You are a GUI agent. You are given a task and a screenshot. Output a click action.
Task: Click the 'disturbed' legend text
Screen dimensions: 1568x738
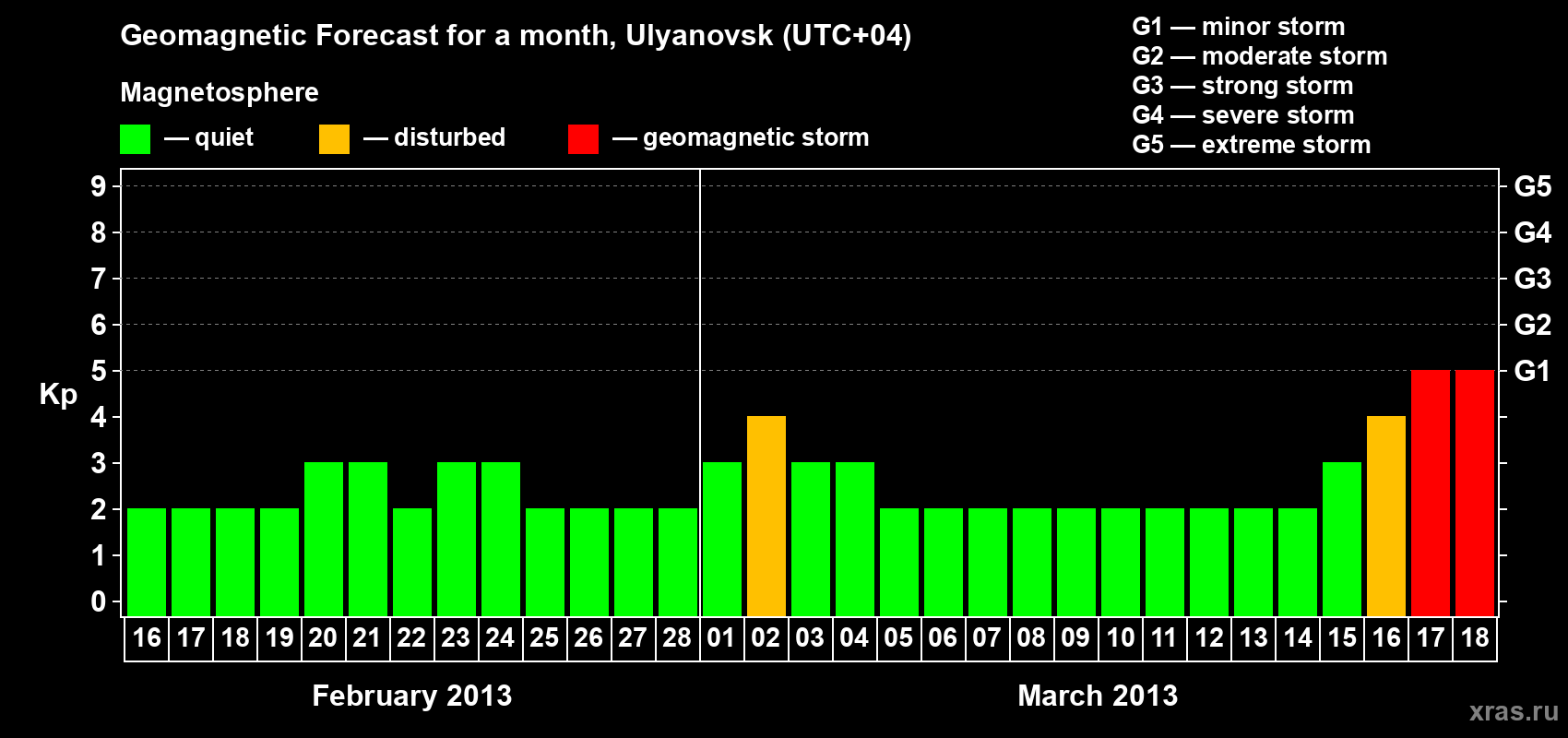point(449,137)
